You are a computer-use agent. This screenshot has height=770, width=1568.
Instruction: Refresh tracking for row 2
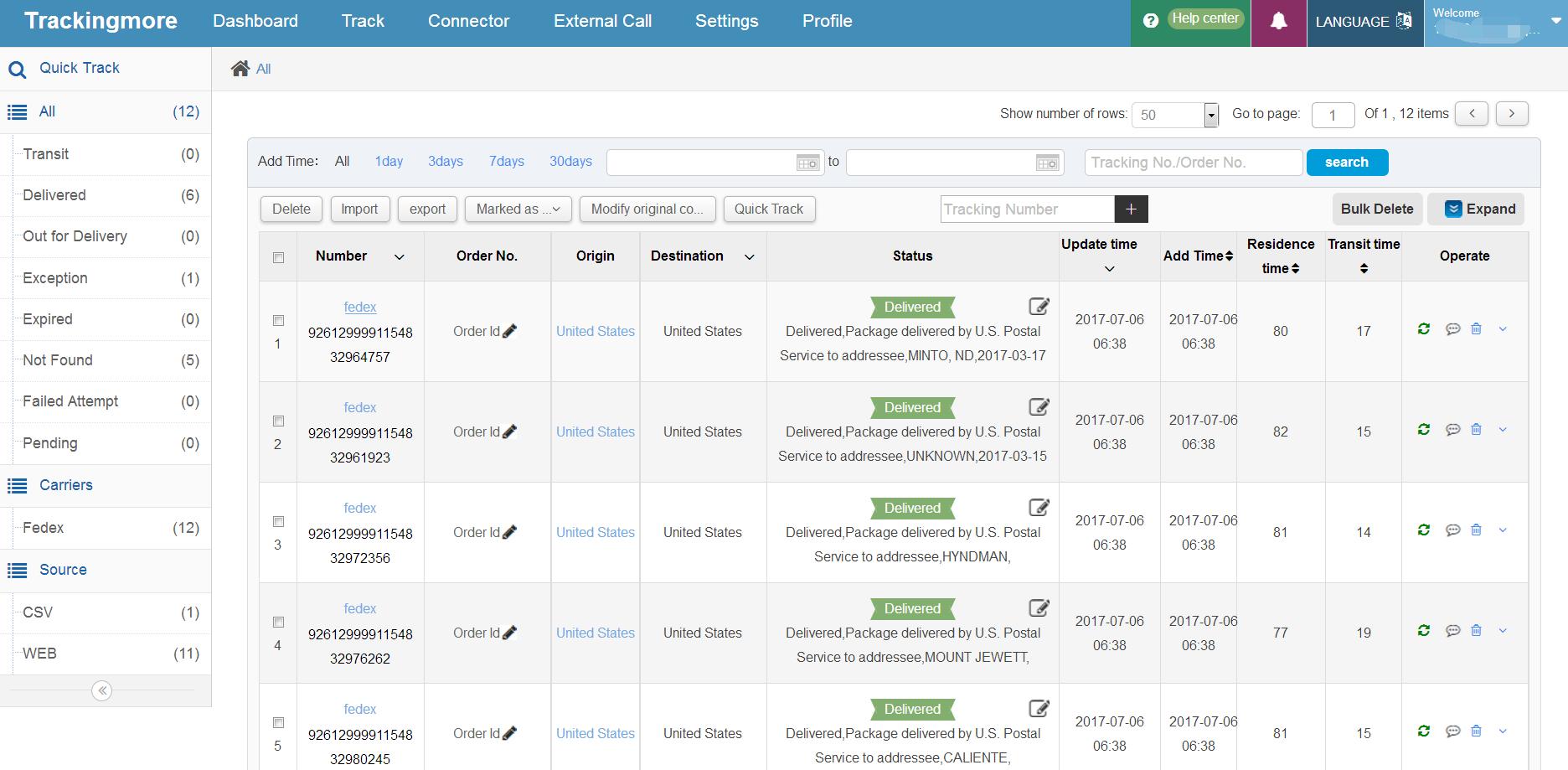[1423, 430]
